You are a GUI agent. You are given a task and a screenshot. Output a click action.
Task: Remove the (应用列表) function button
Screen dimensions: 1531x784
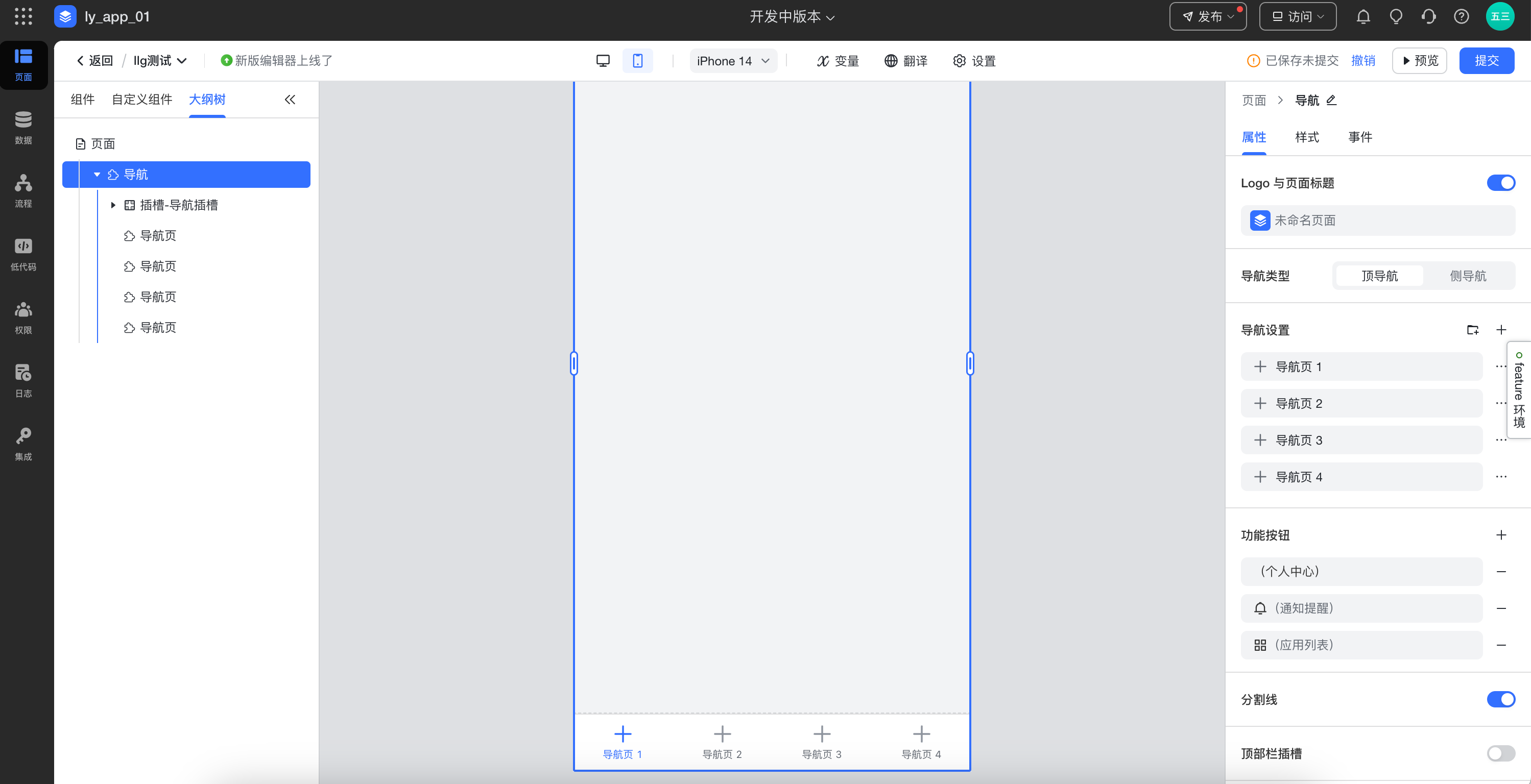(1501, 645)
